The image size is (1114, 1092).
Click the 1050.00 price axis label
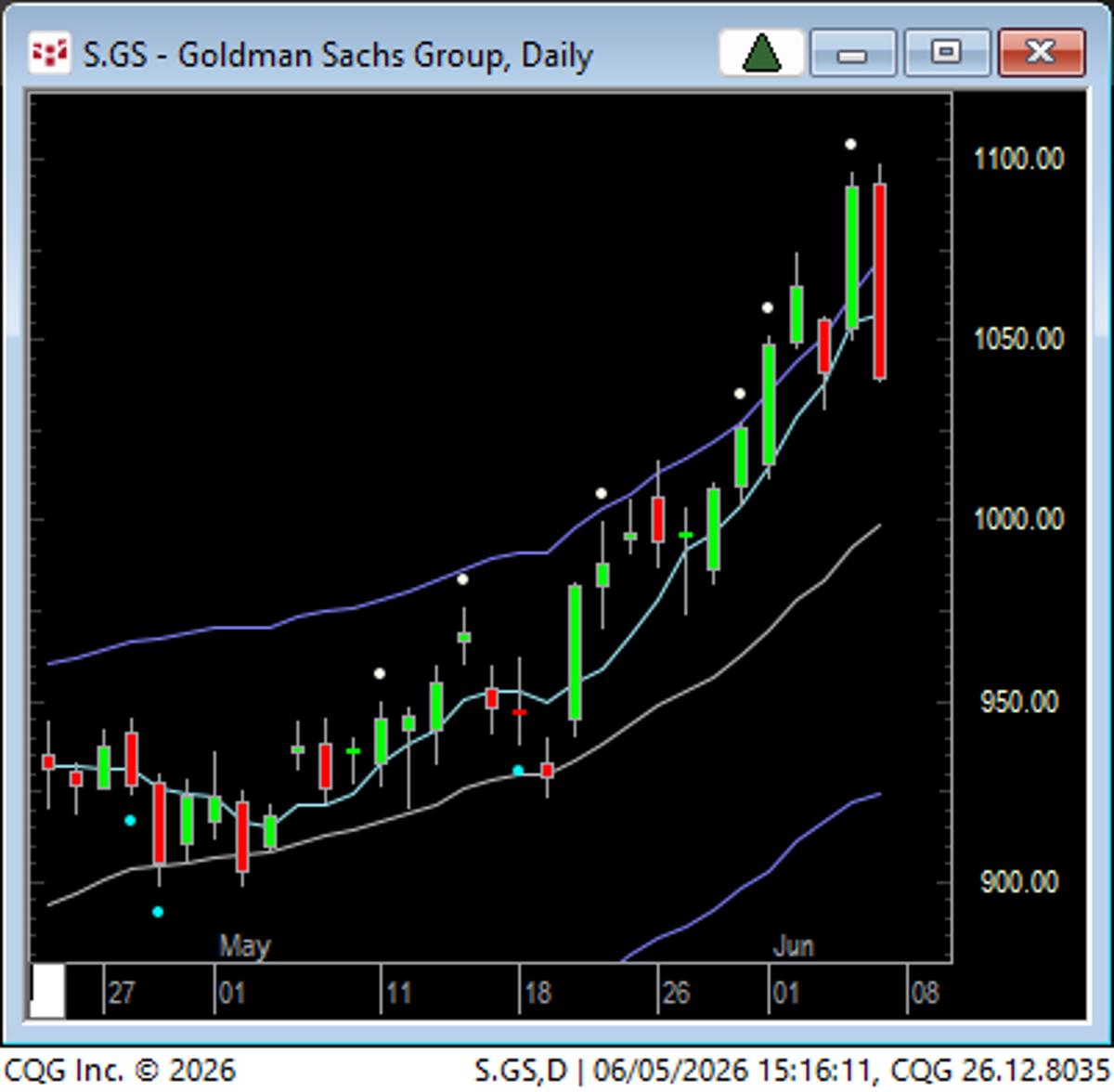pyautogui.click(x=1018, y=339)
